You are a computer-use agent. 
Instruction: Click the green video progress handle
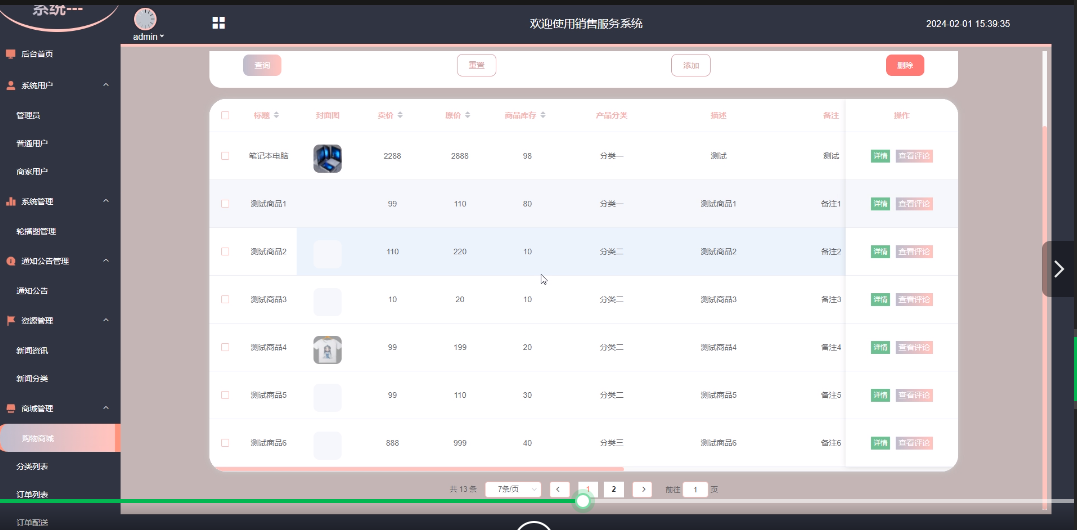pos(582,501)
